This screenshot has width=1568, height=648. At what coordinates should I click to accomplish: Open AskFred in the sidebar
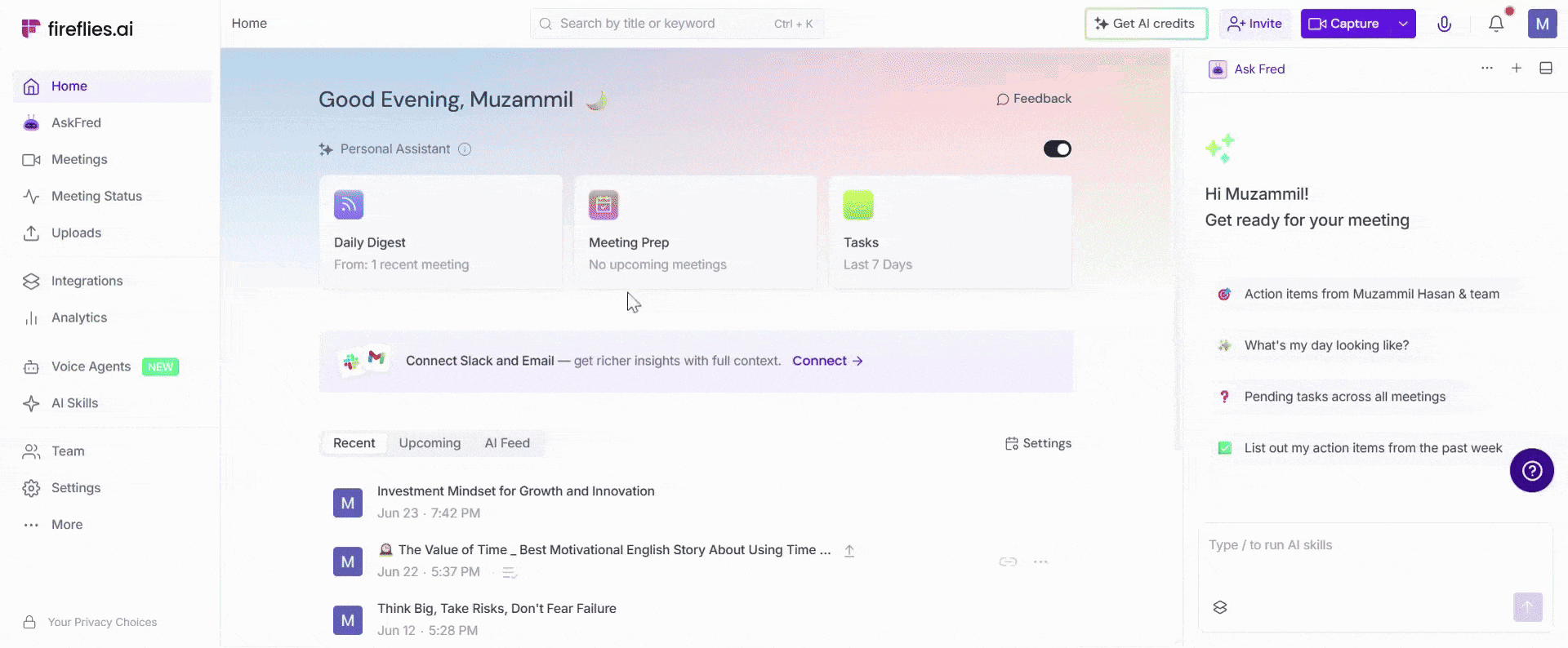pyautogui.click(x=112, y=123)
